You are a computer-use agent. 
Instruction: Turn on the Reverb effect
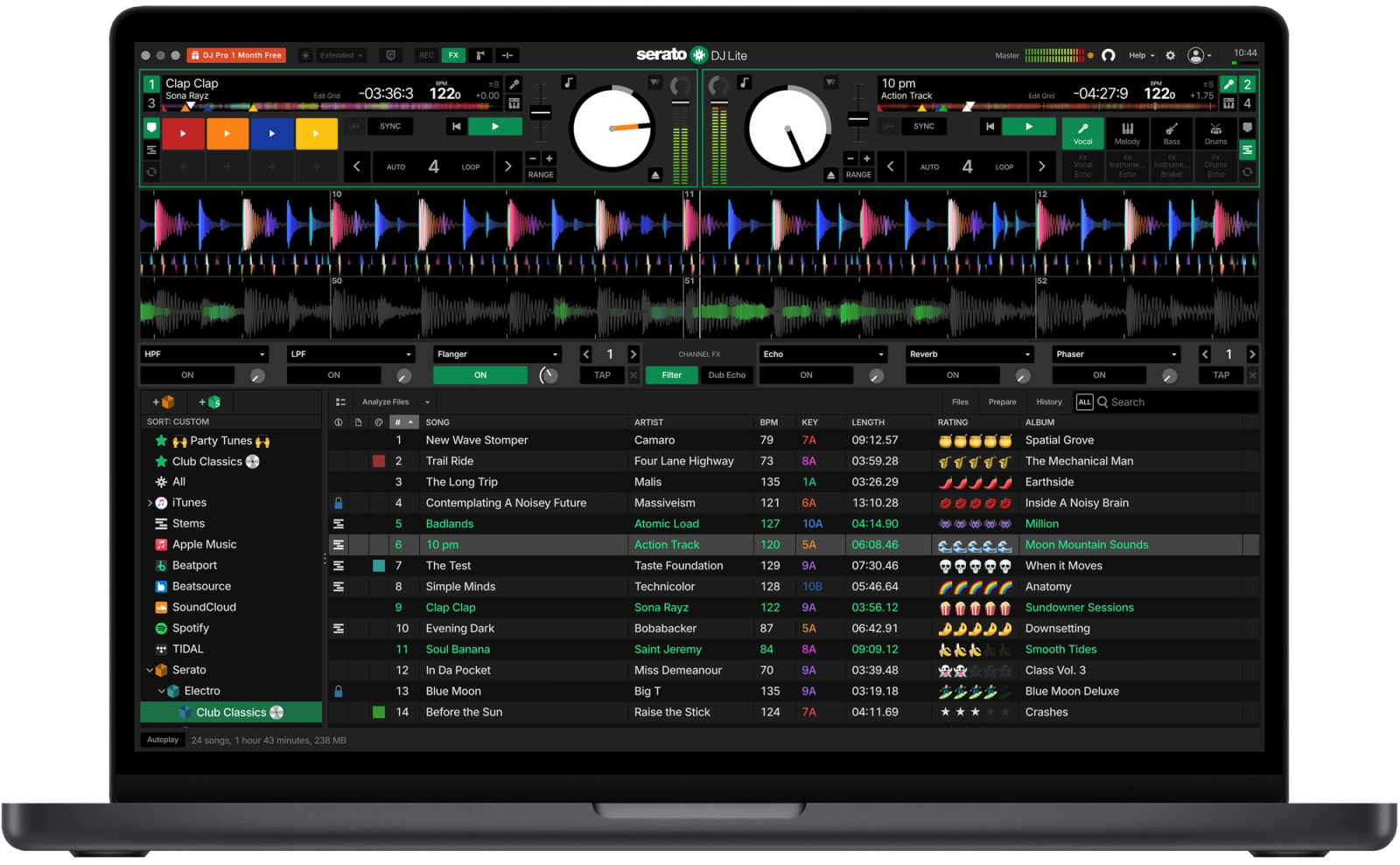[x=952, y=374]
